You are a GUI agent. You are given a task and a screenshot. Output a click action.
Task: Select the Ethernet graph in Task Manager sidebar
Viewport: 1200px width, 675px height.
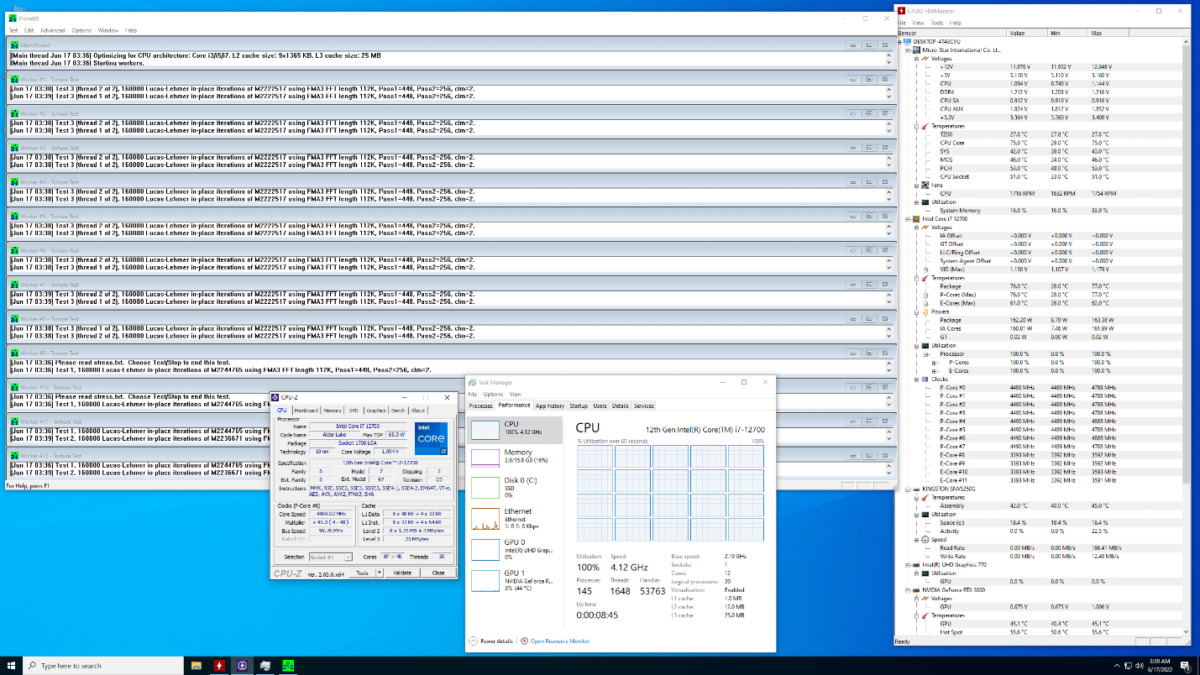pyautogui.click(x=486, y=517)
